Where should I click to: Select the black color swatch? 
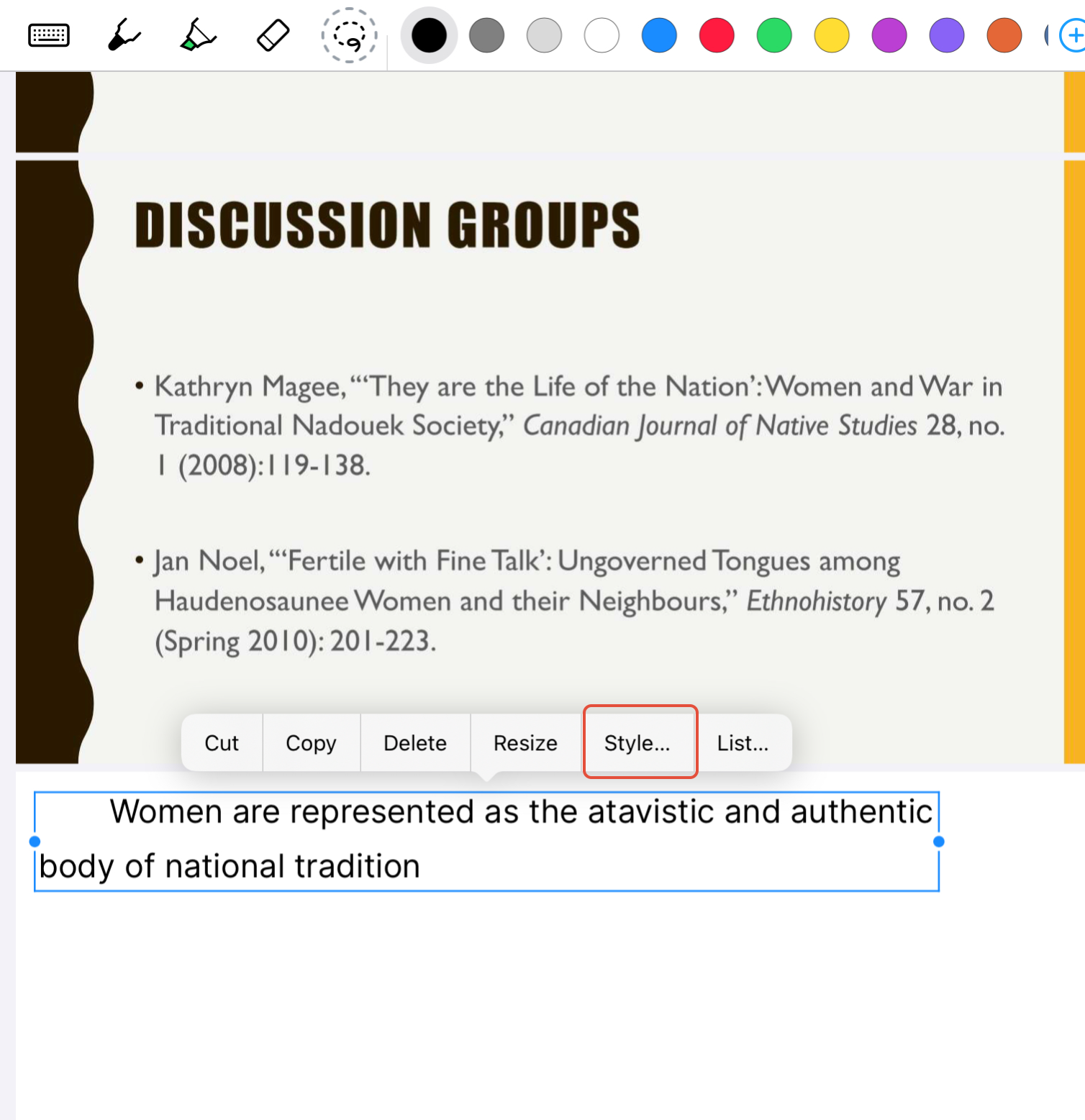[x=429, y=35]
